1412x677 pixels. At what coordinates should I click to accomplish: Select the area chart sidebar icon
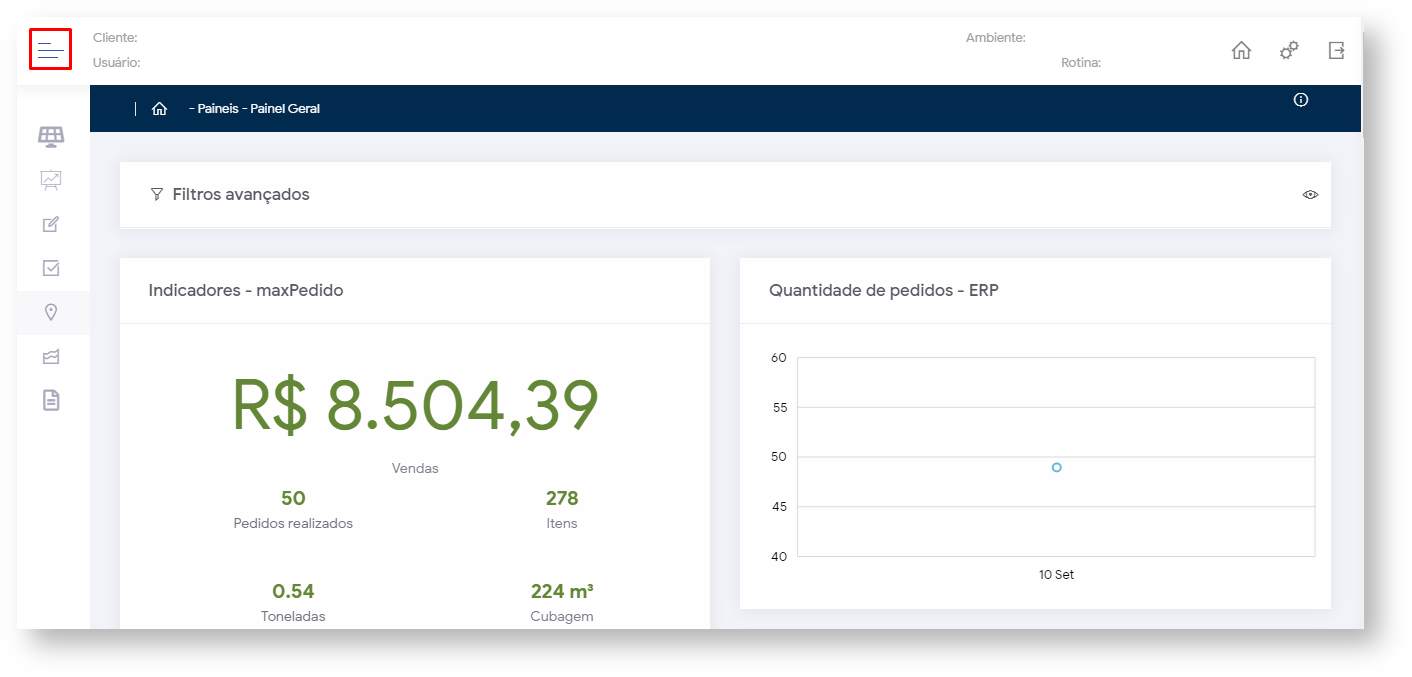51,357
